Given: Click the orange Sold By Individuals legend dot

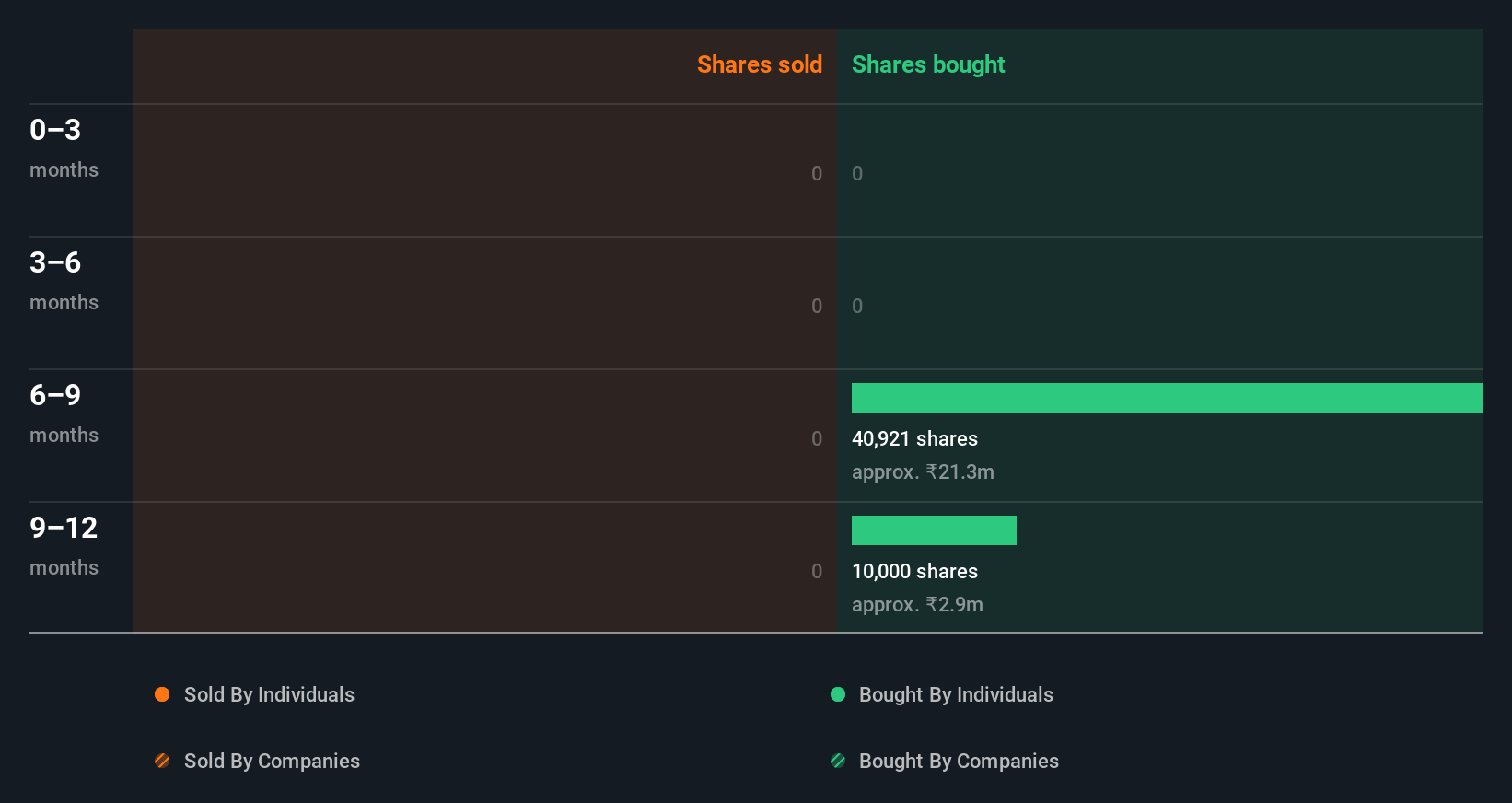Looking at the screenshot, I should 162,694.
